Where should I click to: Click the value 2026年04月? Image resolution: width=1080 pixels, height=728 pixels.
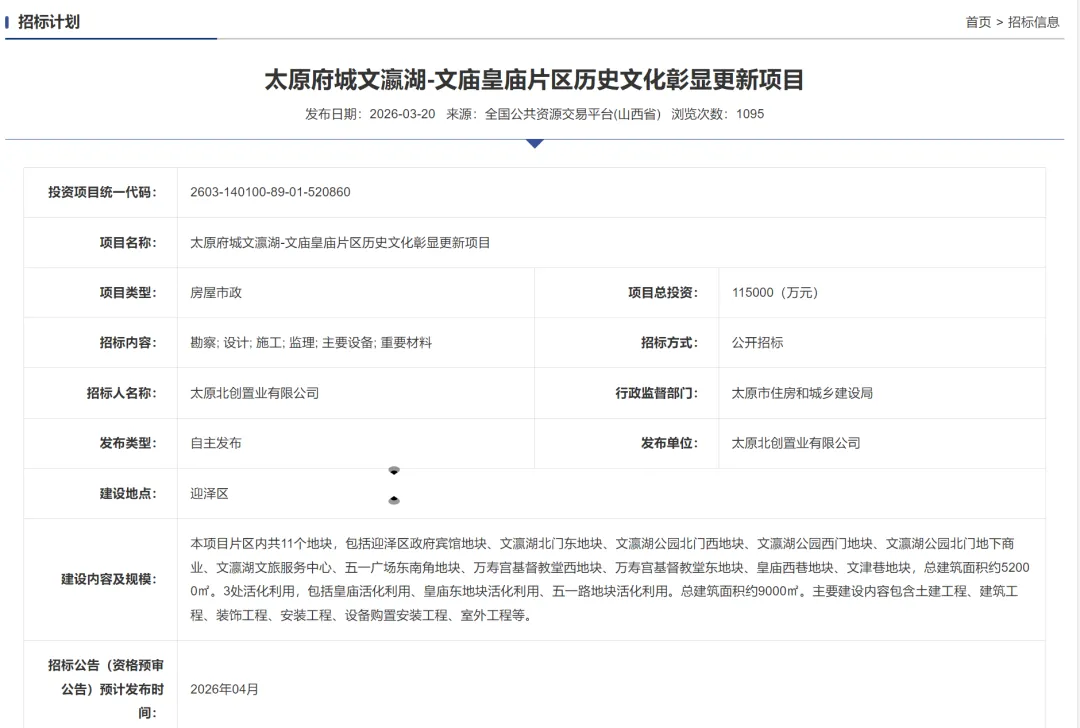[225, 689]
